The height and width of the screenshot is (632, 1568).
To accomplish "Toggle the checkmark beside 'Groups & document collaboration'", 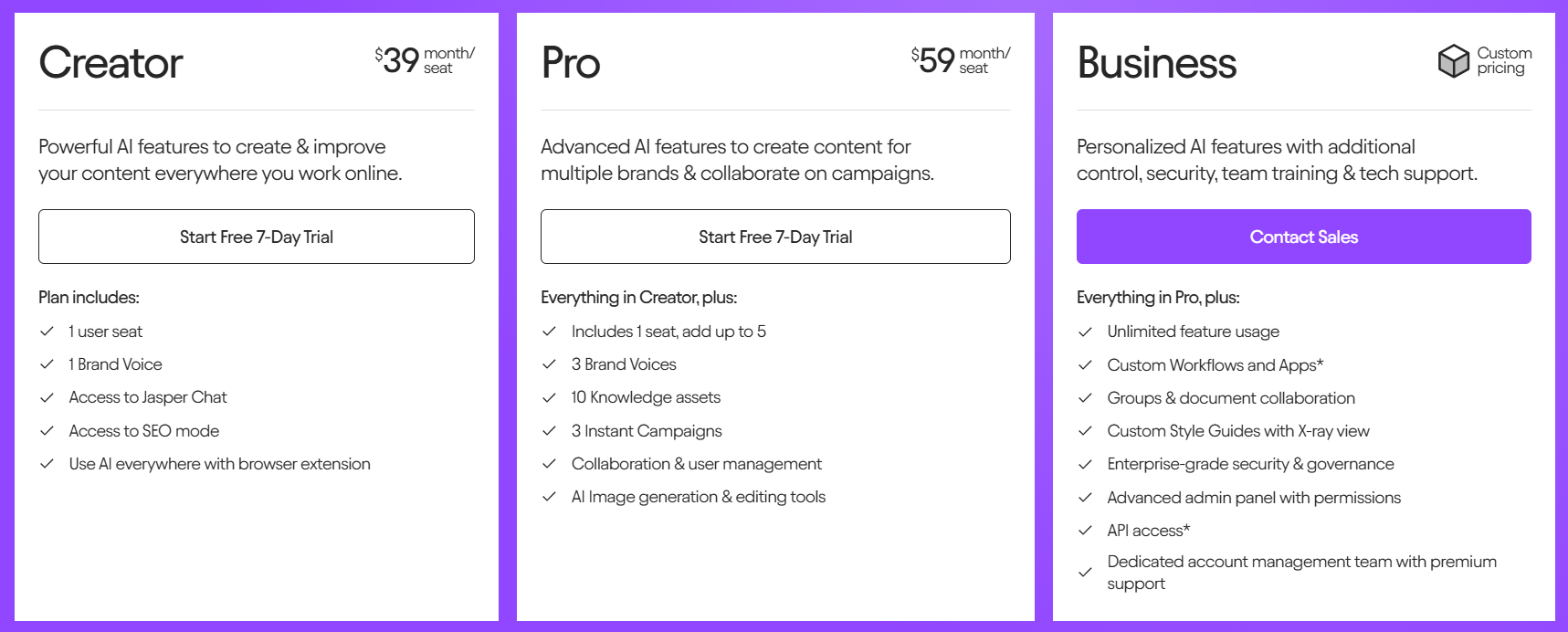I will click(x=1086, y=397).
